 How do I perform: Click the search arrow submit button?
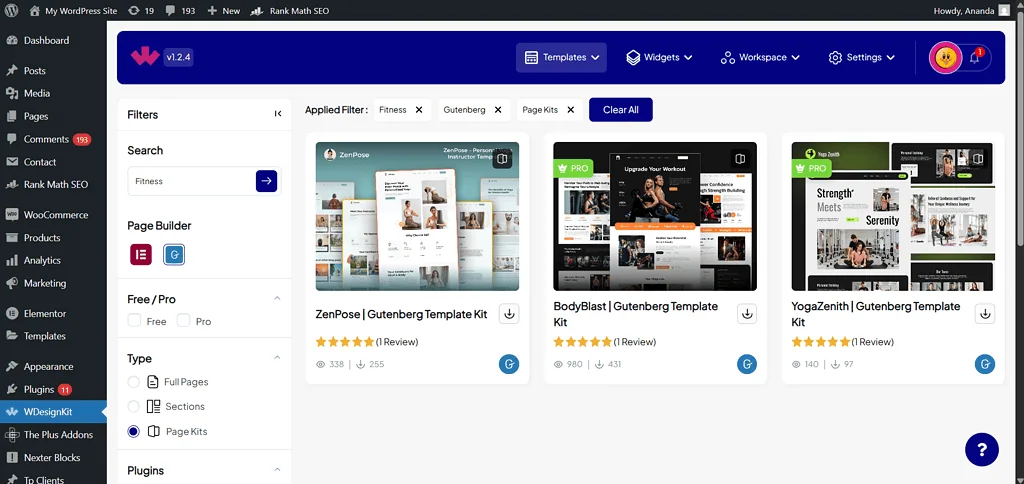[x=266, y=181]
